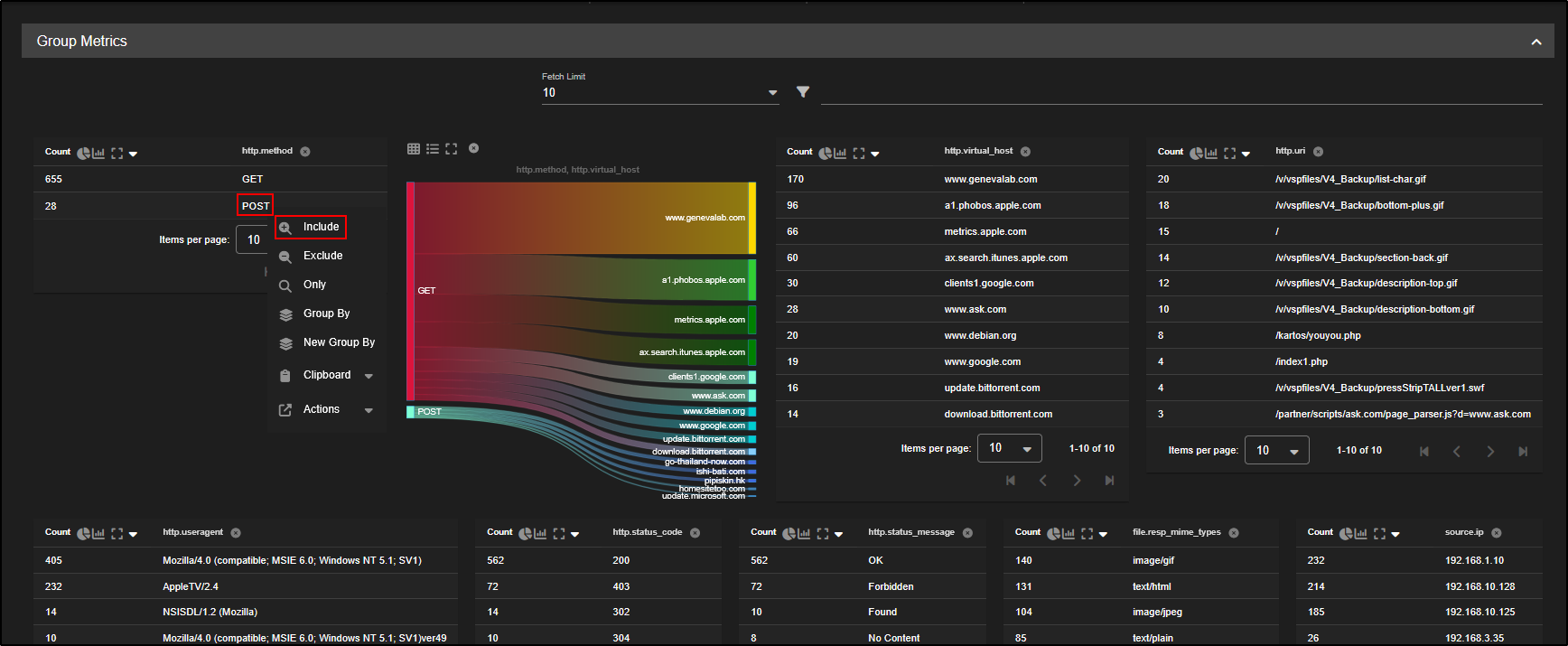Close the Sankey chart panel

click(473, 148)
